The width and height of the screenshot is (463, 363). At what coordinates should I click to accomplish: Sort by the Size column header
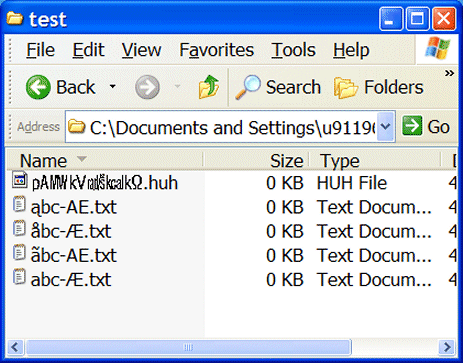tap(256, 161)
